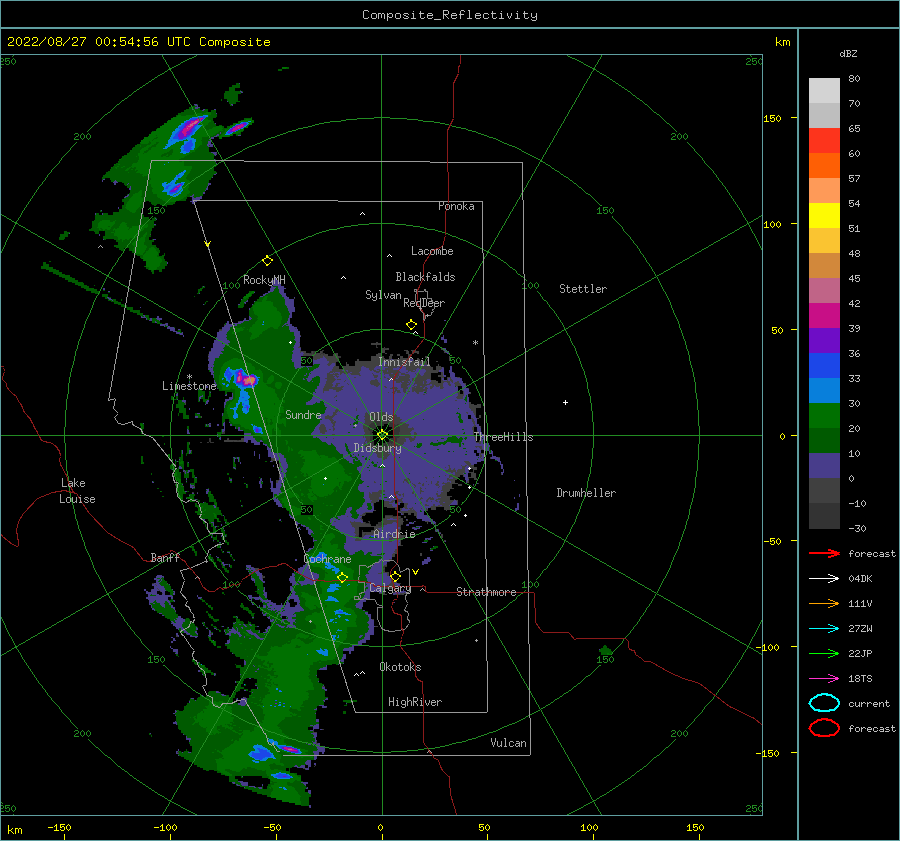Click the ThreeHills city label
Viewport: 900px width, 841px height.
(x=503, y=437)
